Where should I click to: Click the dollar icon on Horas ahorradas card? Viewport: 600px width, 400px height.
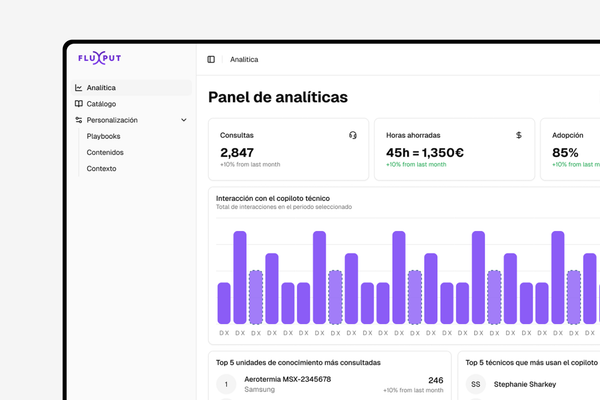click(x=518, y=135)
